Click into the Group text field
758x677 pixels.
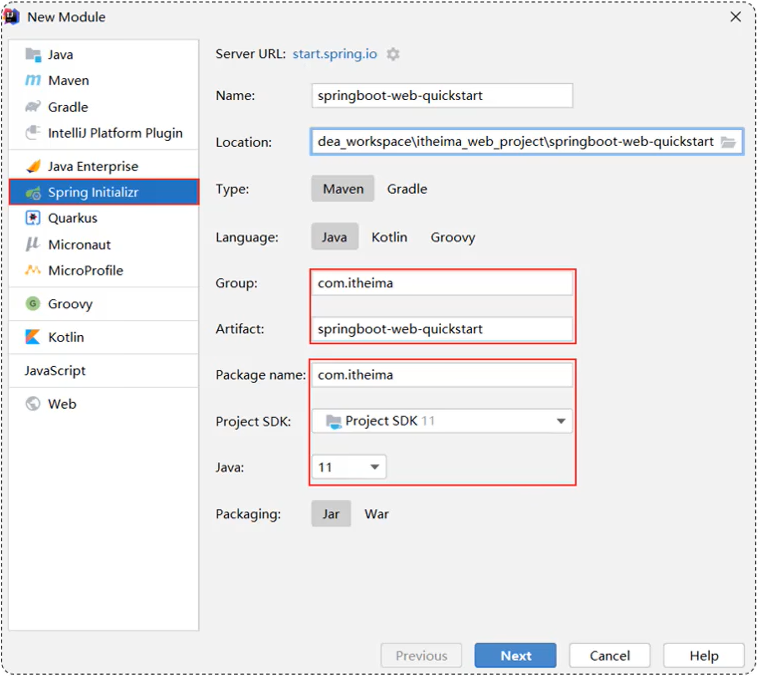pyautogui.click(x=442, y=283)
